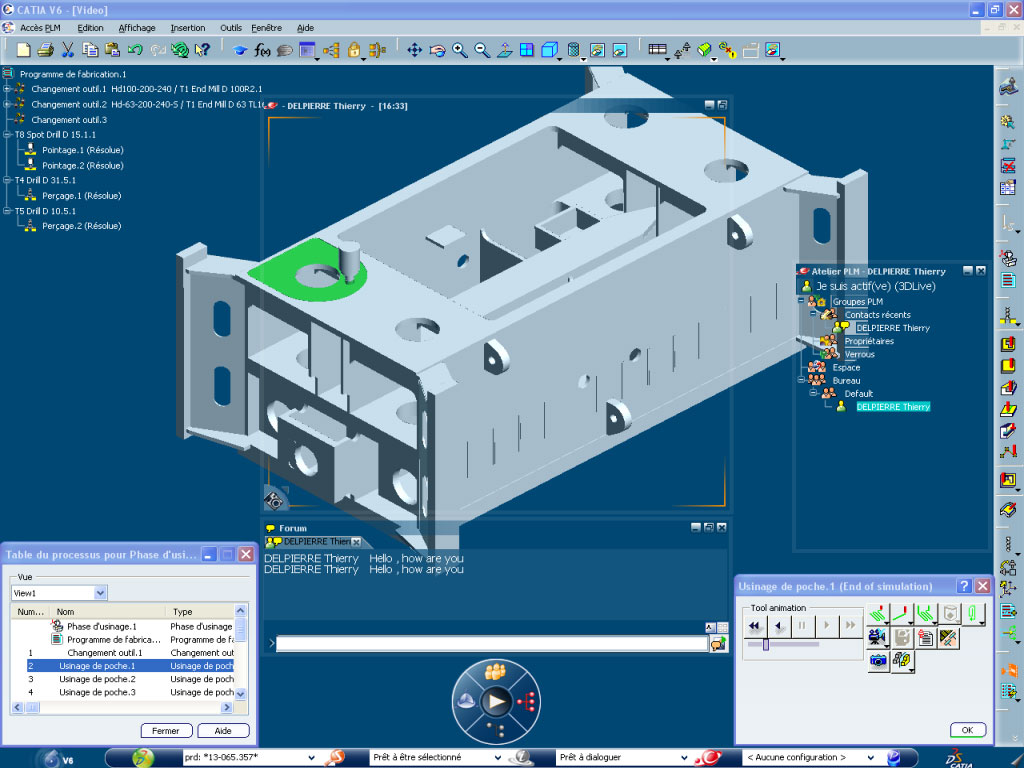Rewind tool animation to the start
1024x768 pixels.
(x=754, y=626)
